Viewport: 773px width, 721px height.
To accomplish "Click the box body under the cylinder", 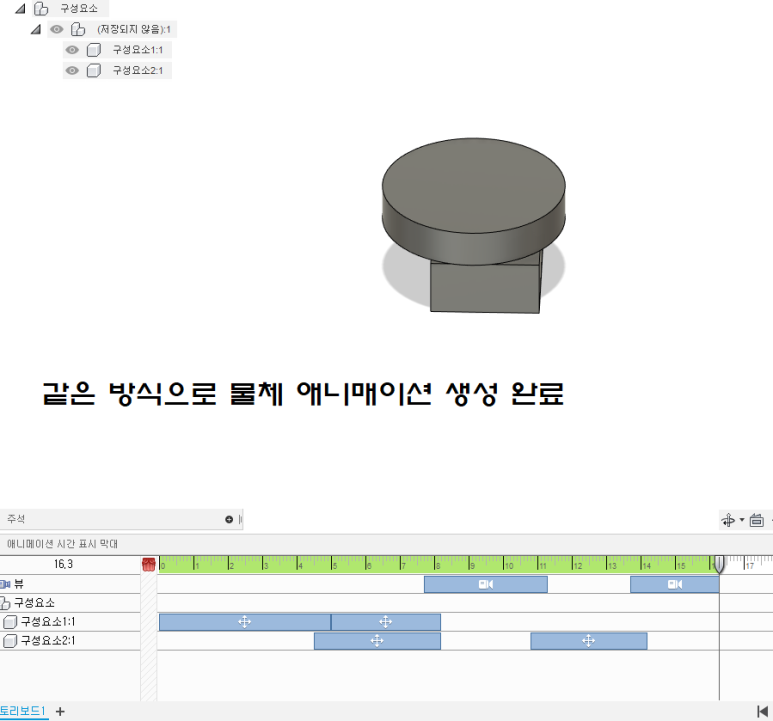I will click(486, 288).
